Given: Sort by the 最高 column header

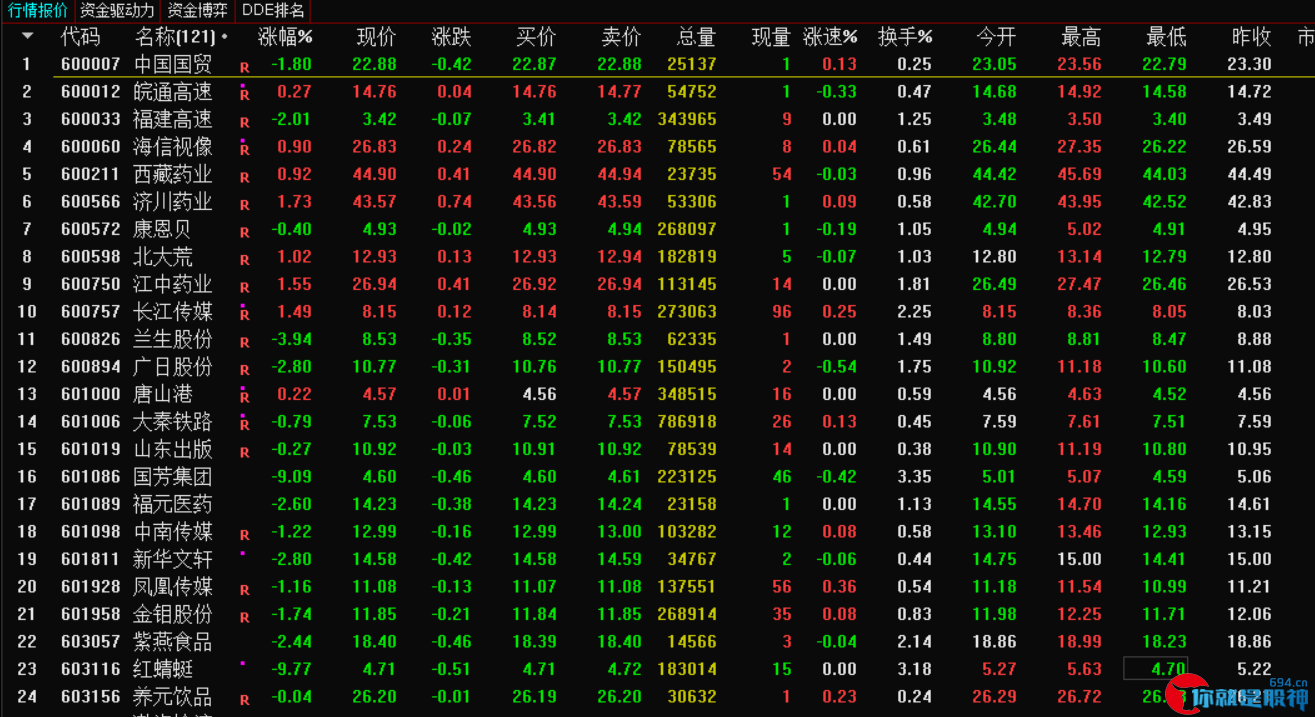Looking at the screenshot, I should pyautogui.click(x=1081, y=37).
